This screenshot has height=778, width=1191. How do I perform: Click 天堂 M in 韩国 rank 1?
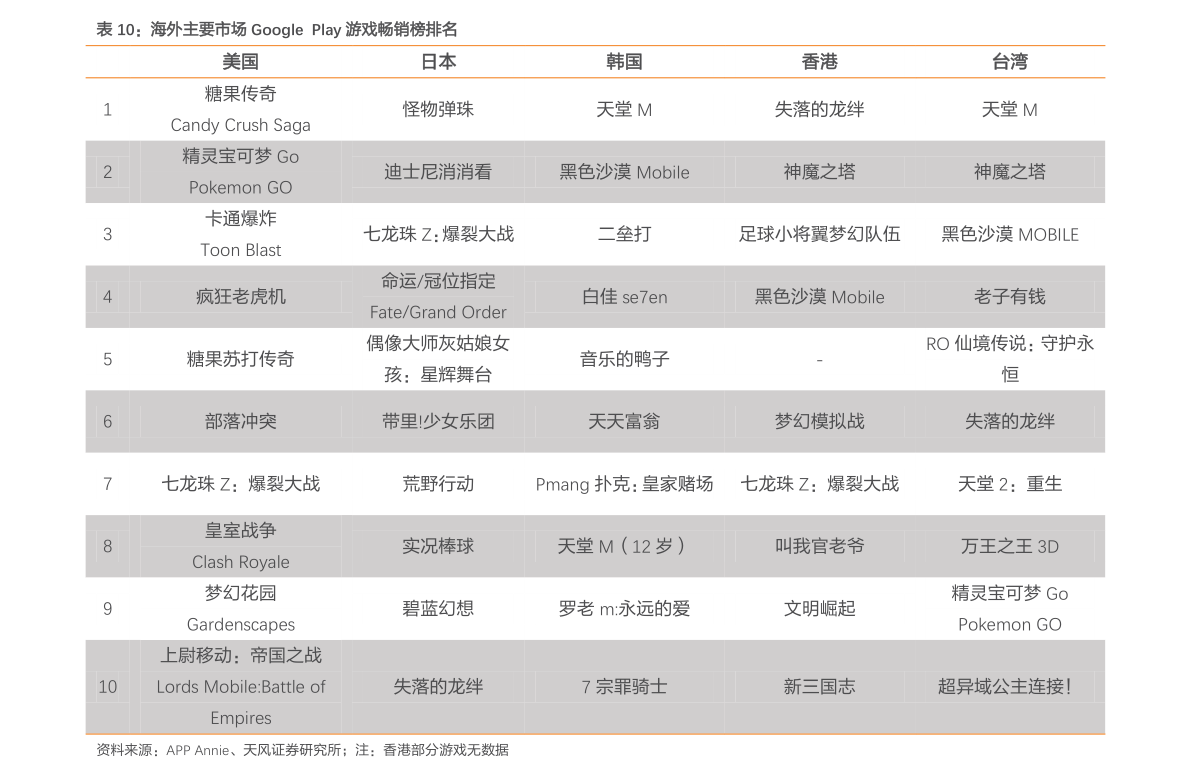point(624,109)
